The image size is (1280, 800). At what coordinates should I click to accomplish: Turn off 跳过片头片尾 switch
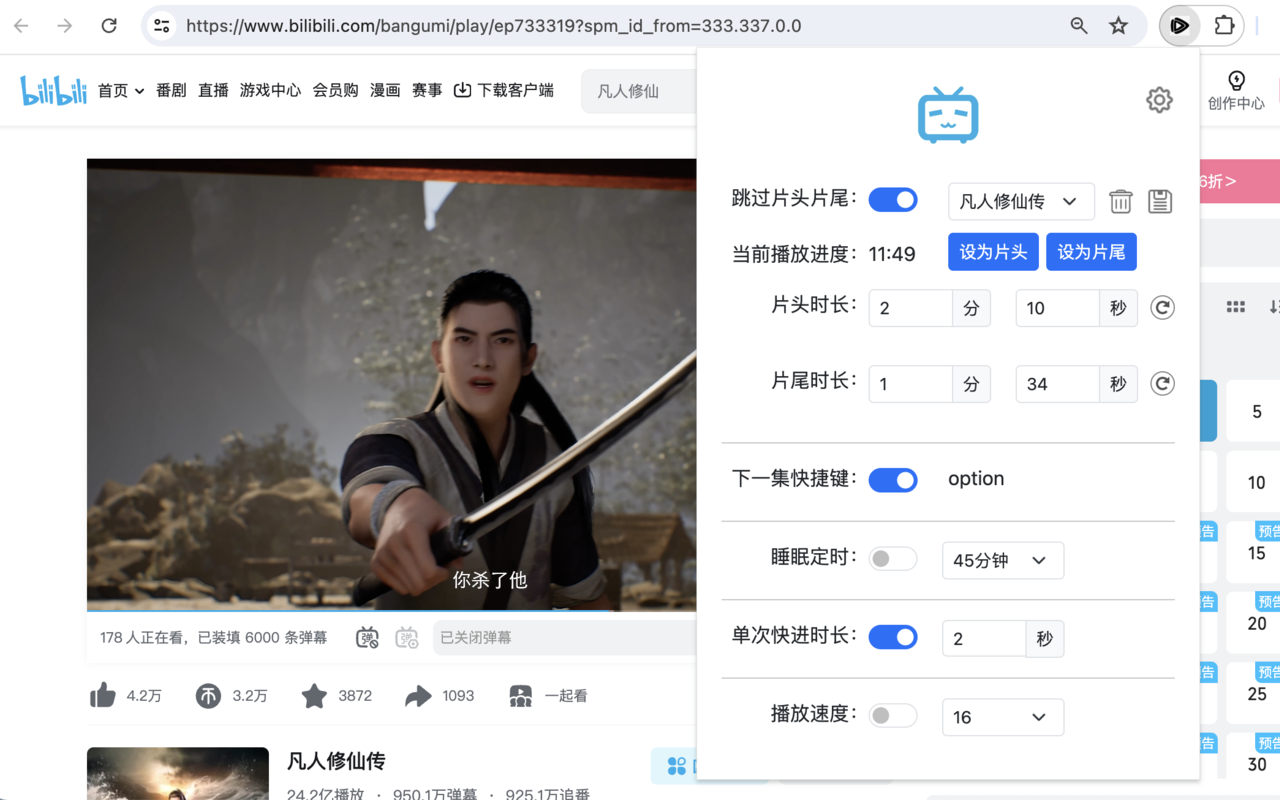(893, 200)
